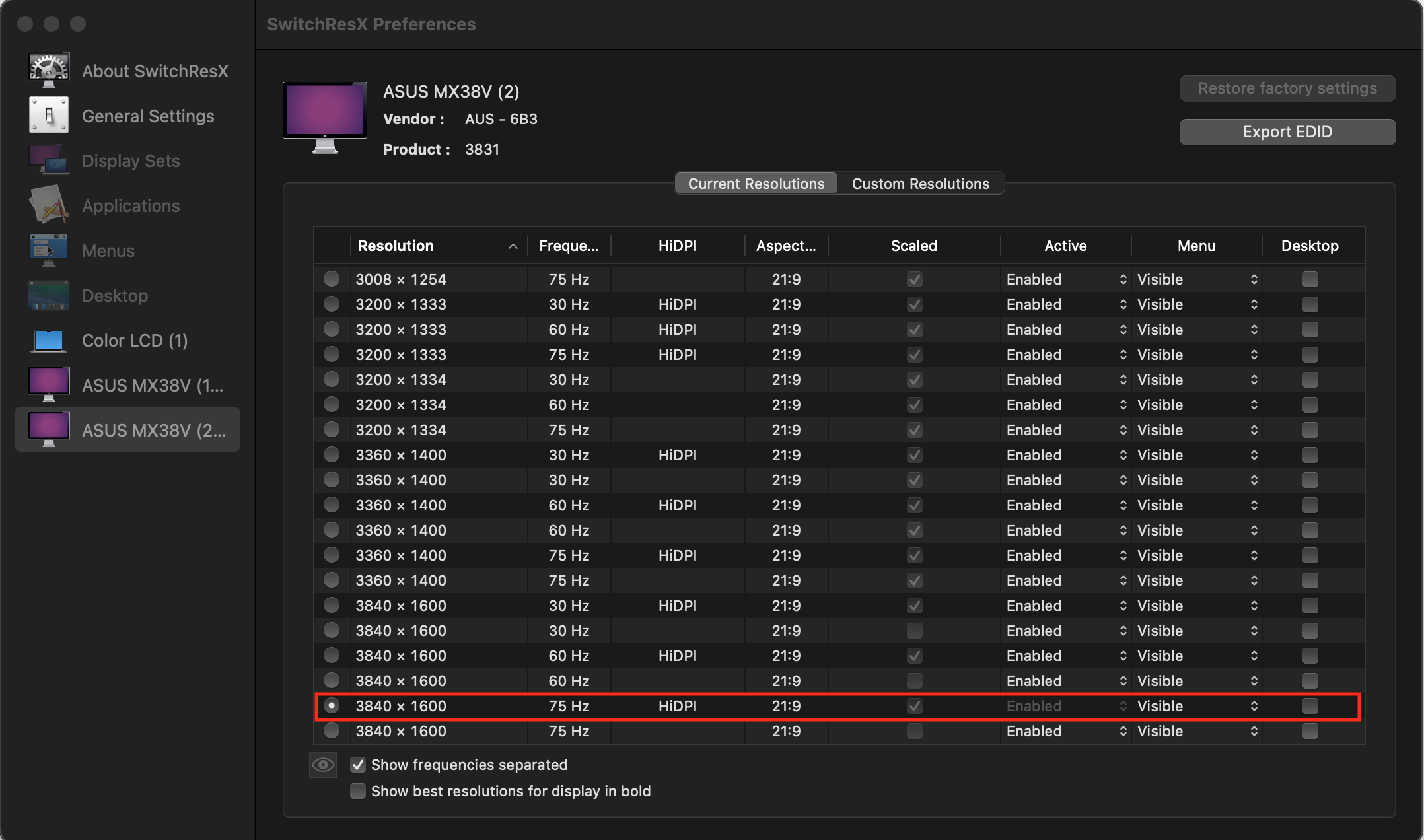
Task: Click the Applications sidebar icon
Action: pyautogui.click(x=48, y=205)
